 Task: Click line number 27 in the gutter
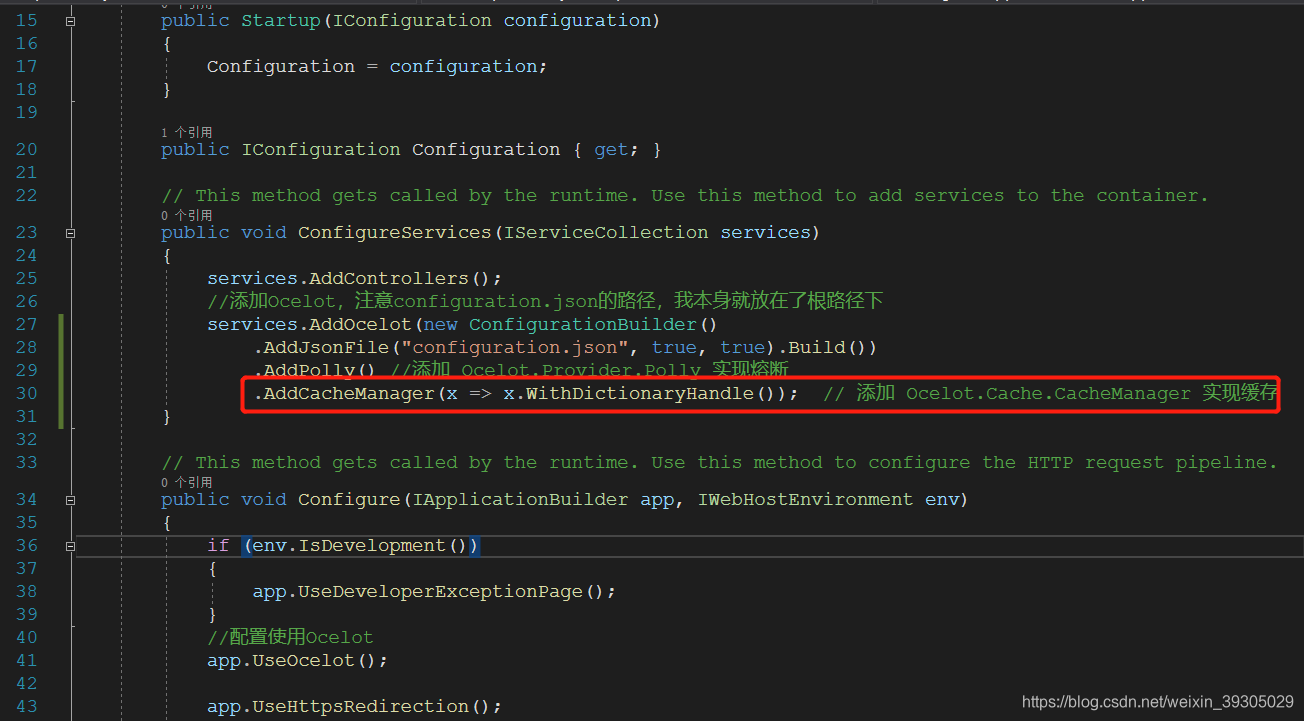pyautogui.click(x=27, y=324)
